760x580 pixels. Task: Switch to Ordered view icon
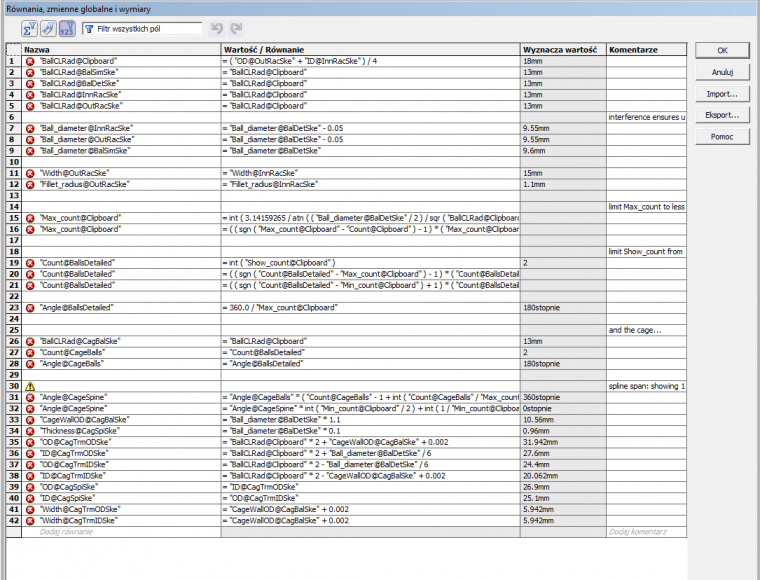(x=67, y=29)
